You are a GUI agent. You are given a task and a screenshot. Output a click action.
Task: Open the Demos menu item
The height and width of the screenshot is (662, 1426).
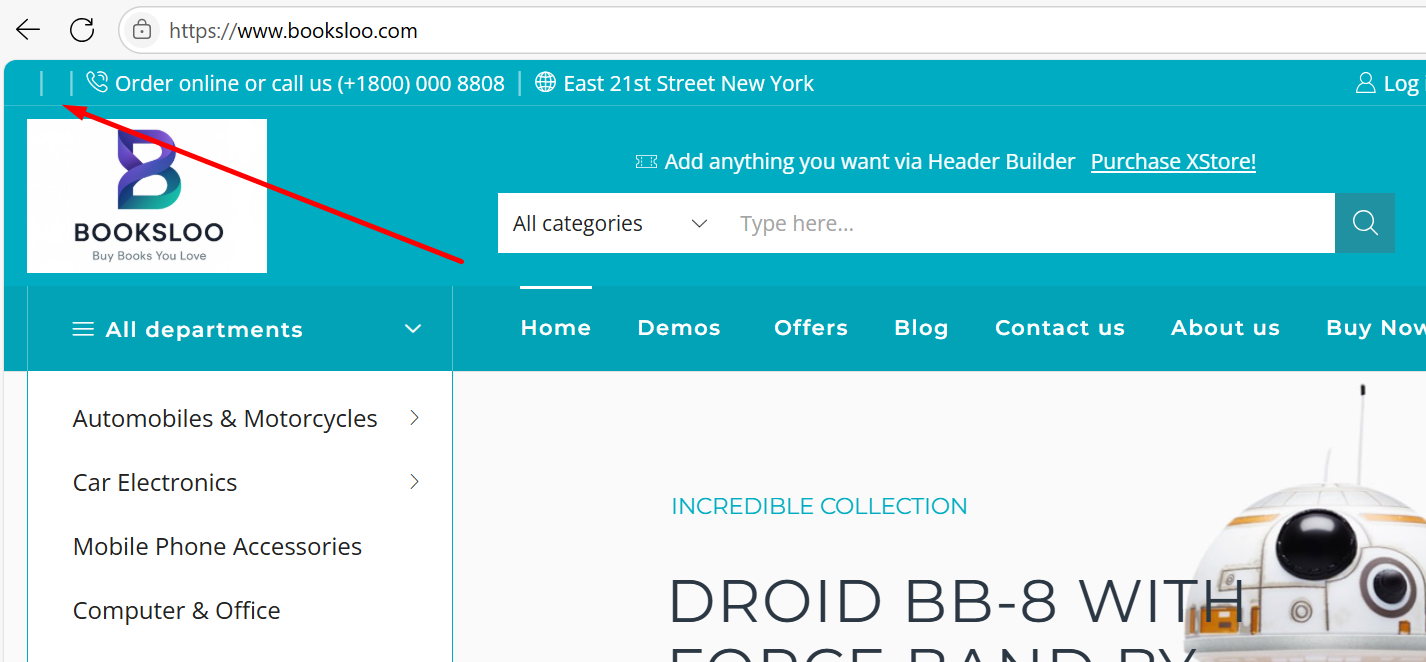point(679,328)
